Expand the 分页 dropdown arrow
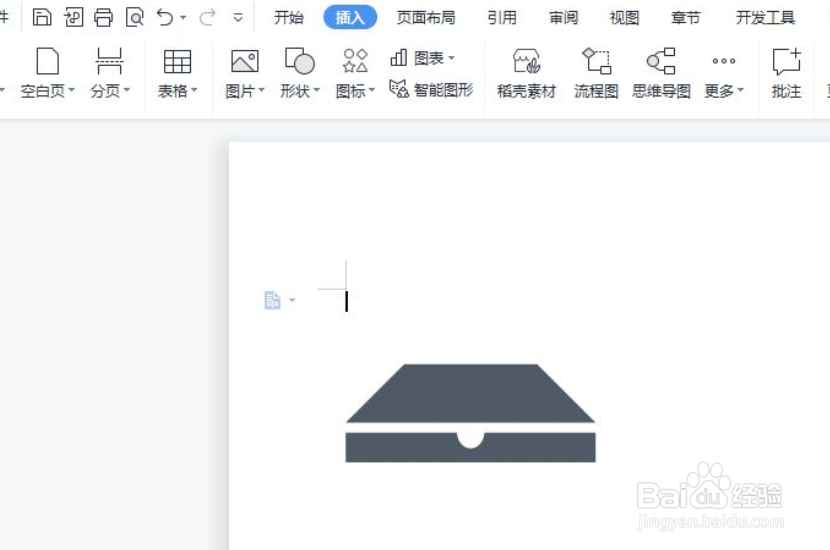Image resolution: width=830 pixels, height=550 pixels. (127, 90)
